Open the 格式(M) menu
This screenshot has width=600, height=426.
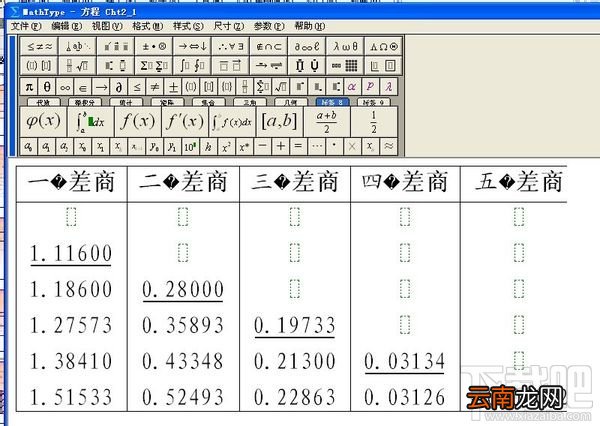[x=148, y=26]
